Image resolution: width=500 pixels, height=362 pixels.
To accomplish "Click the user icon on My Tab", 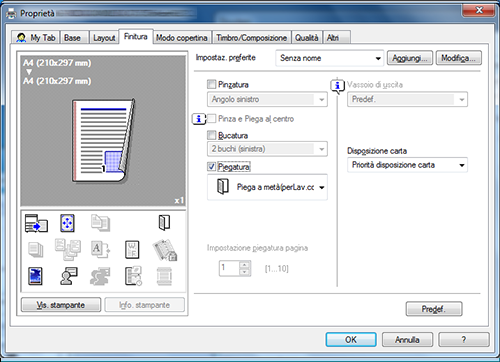I will 21,38.
